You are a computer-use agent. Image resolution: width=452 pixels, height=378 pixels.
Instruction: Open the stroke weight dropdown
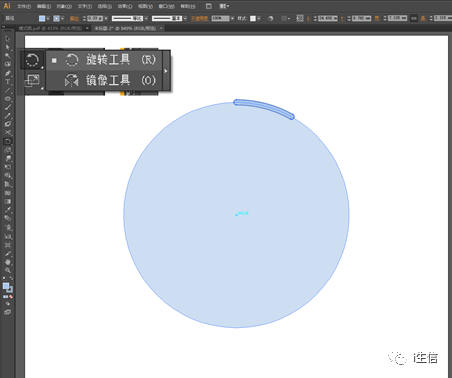coord(106,18)
